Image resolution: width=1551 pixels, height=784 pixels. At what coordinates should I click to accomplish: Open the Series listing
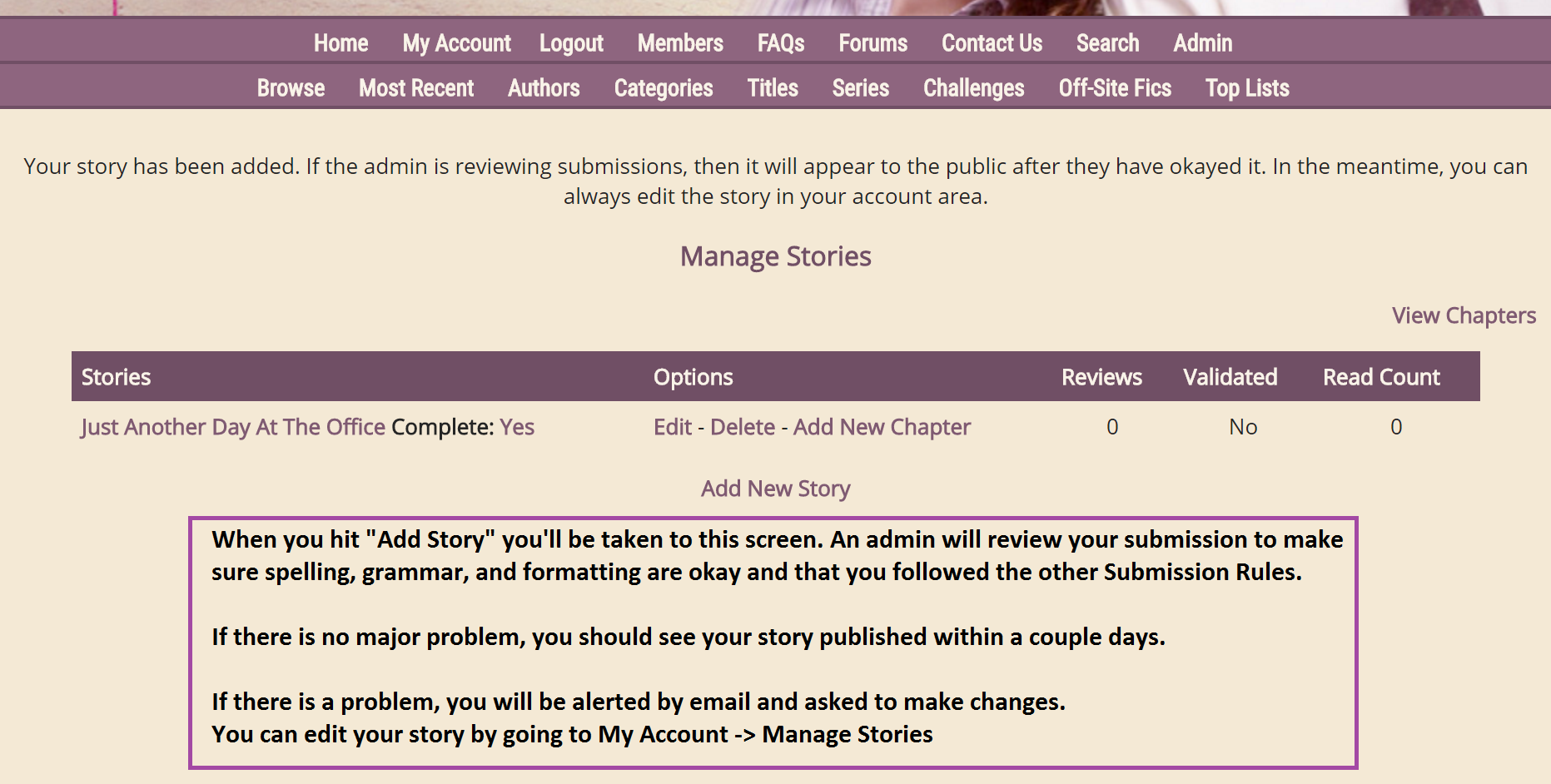(x=860, y=88)
